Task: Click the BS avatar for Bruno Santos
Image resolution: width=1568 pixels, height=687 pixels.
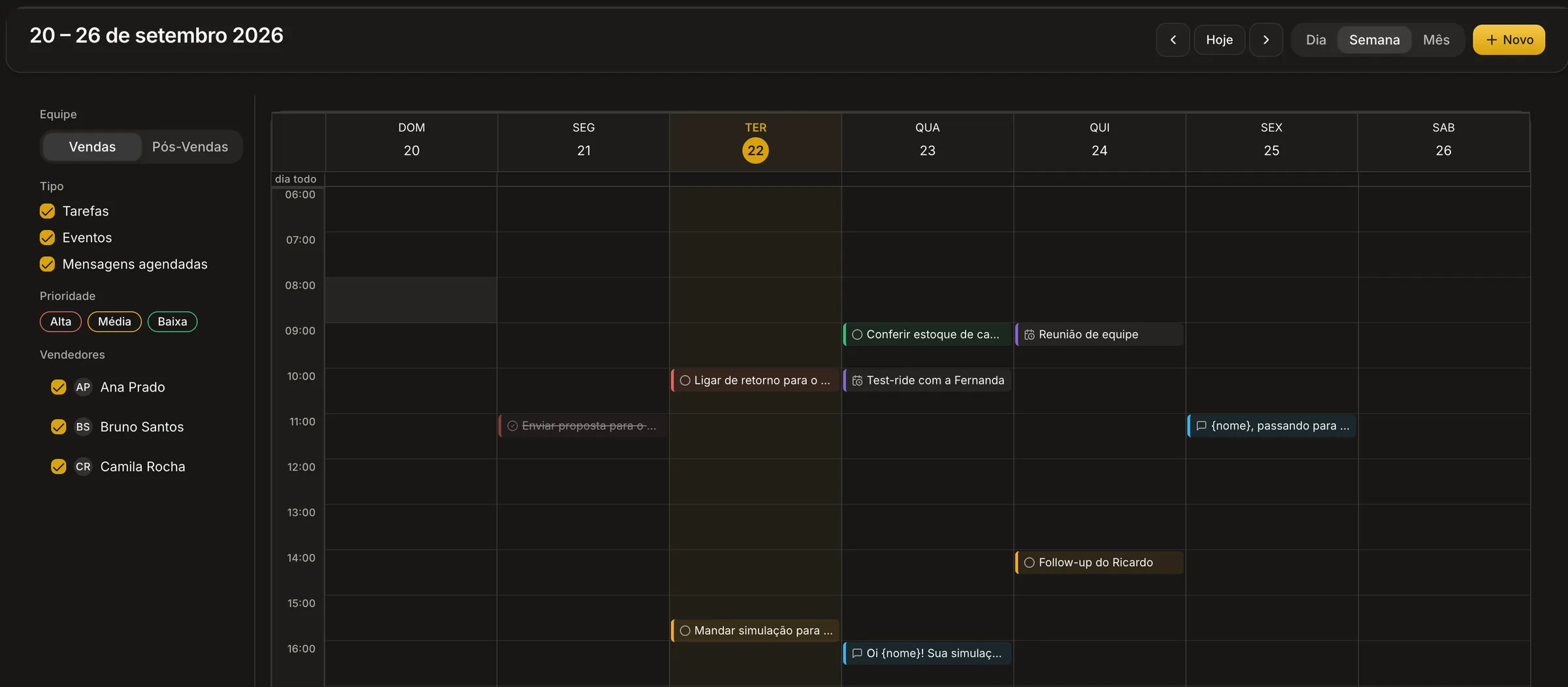Action: tap(83, 427)
